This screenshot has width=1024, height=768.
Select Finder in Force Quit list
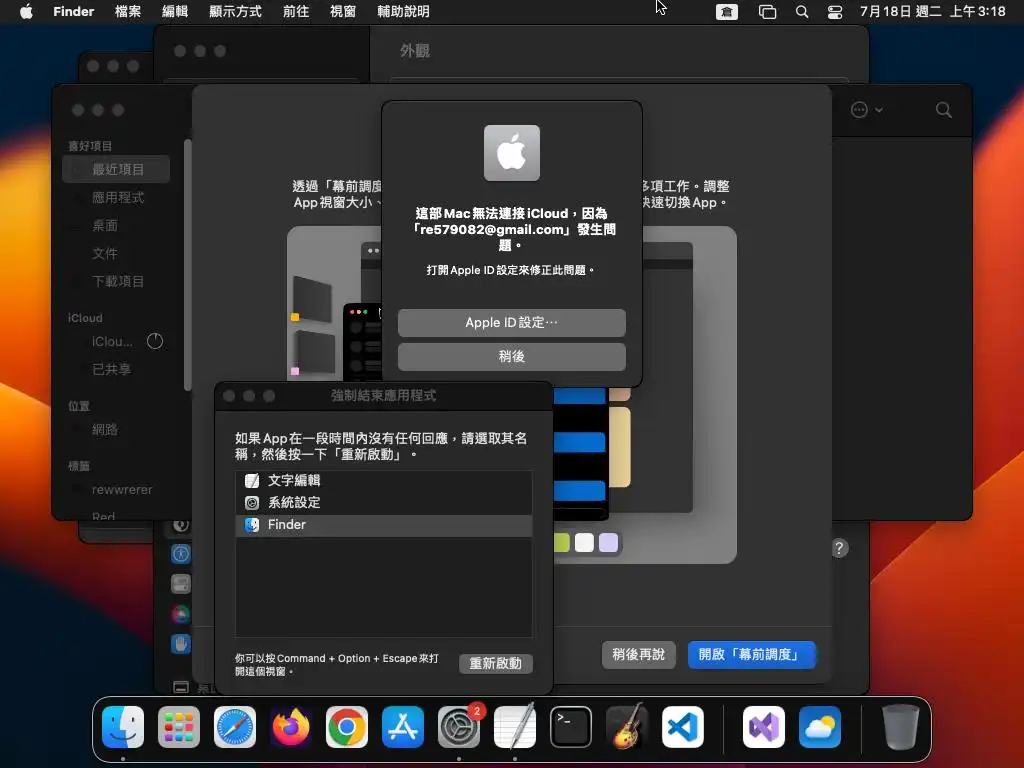click(x=384, y=525)
